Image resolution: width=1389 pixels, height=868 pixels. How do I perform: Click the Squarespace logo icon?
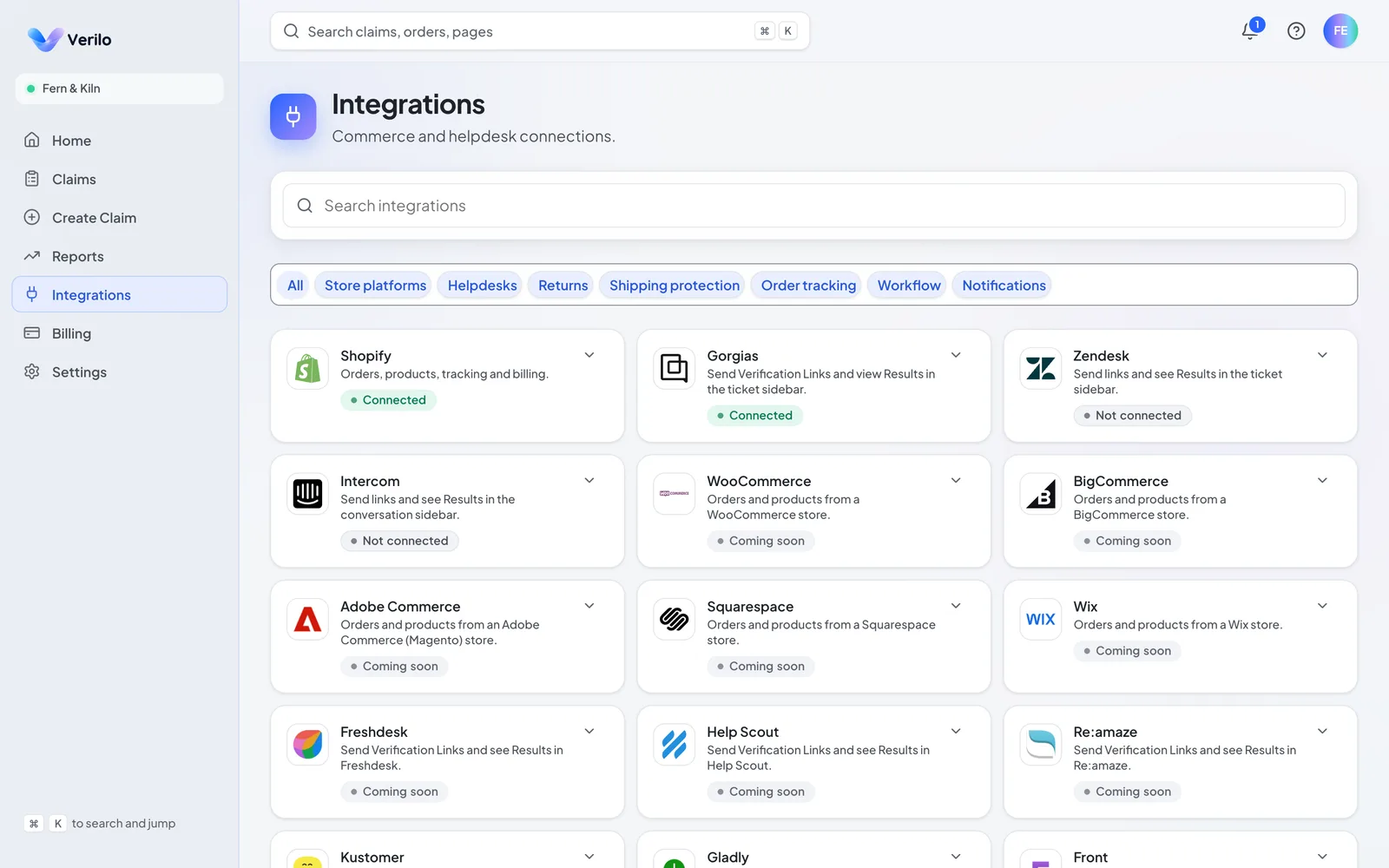coord(675,619)
